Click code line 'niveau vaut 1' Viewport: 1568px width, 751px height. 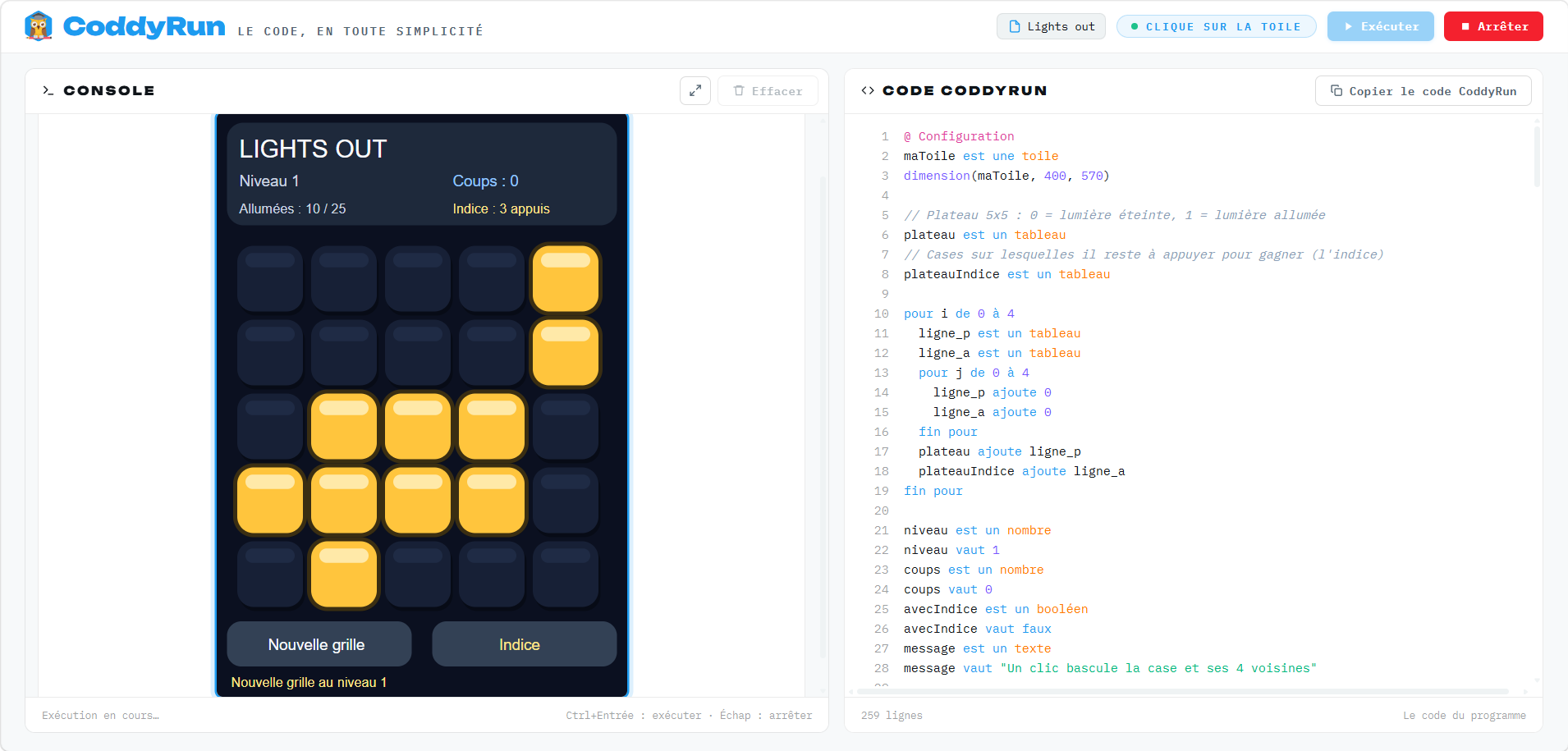coord(951,550)
